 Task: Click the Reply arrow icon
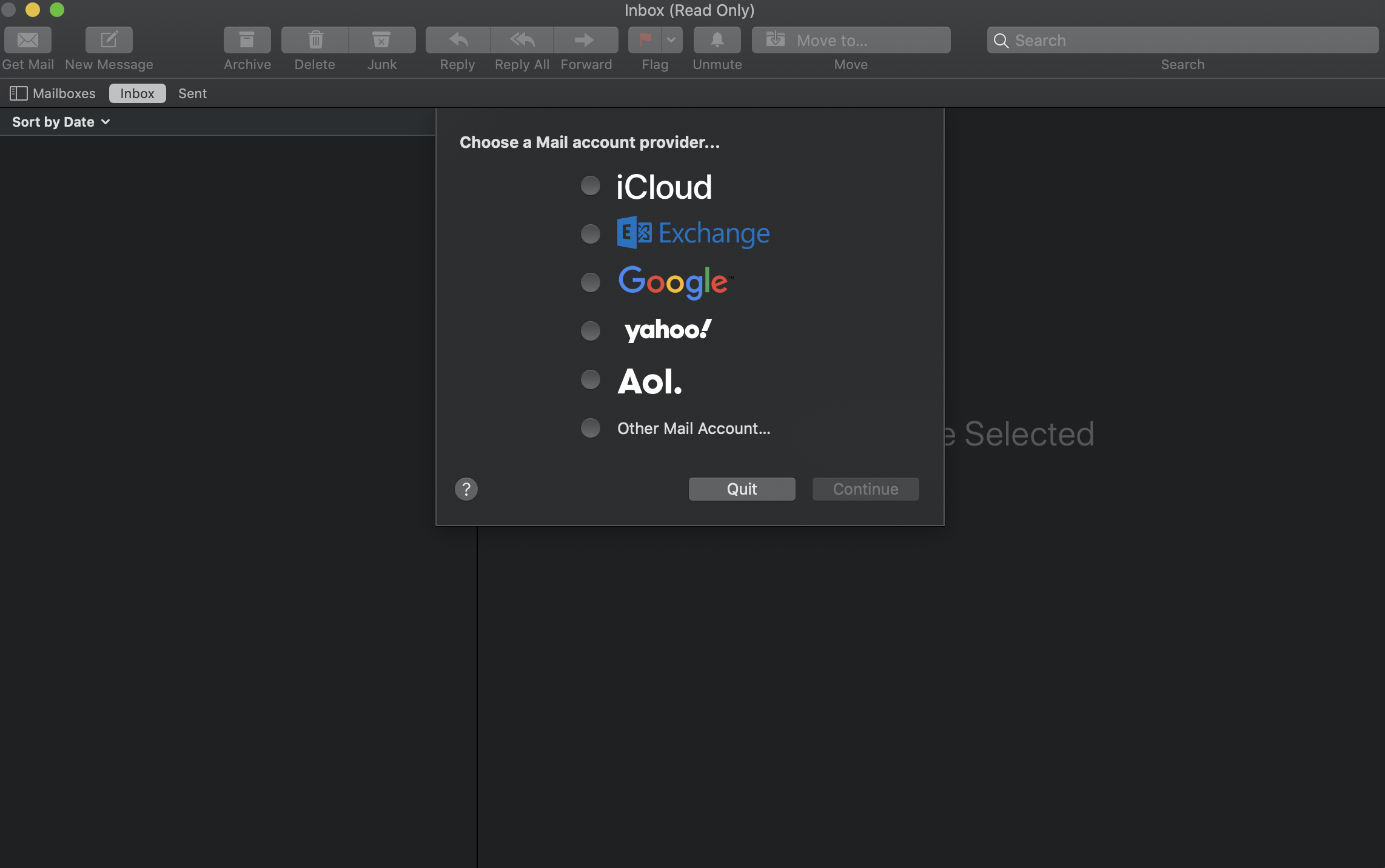[x=458, y=40]
